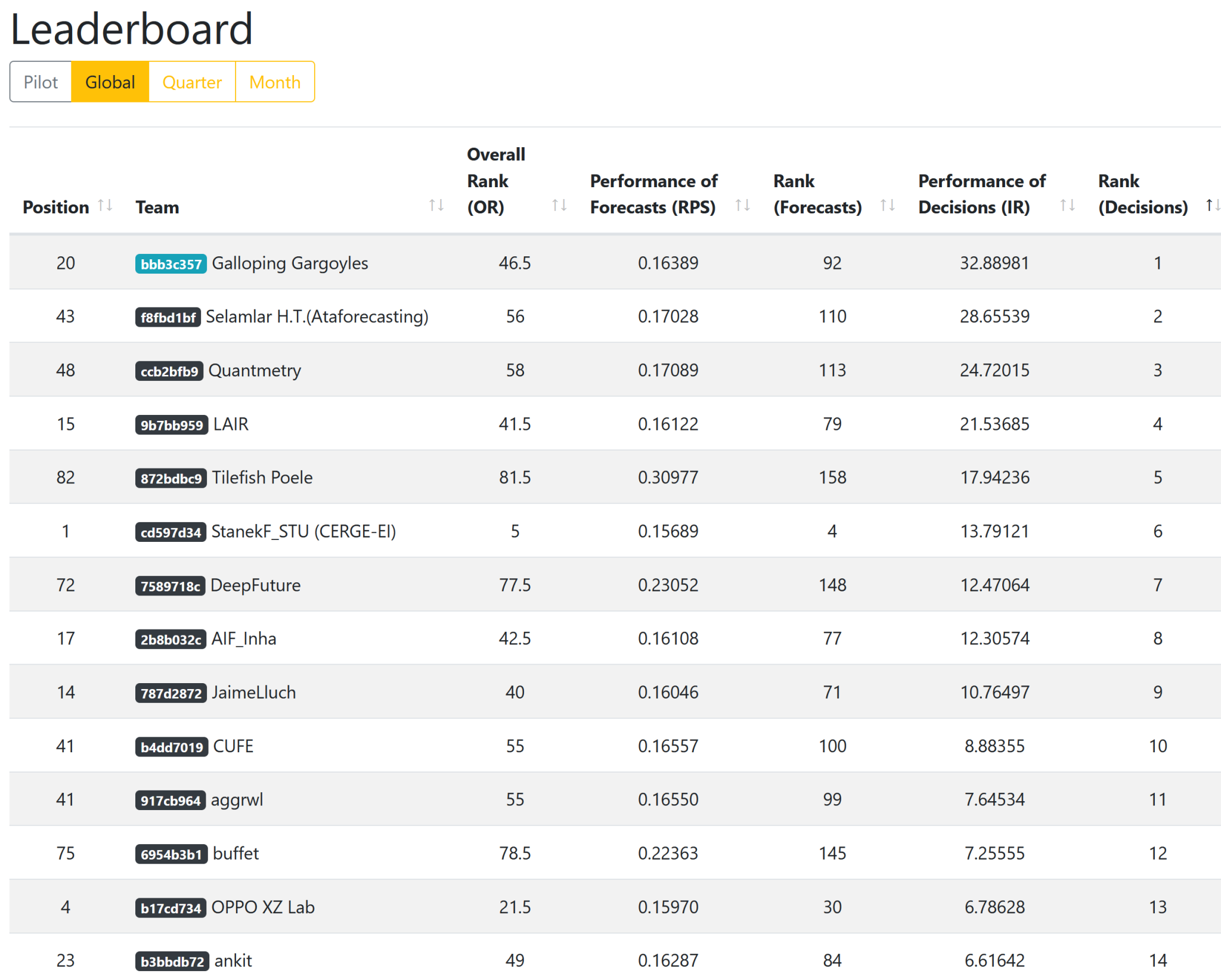Screen dimensions: 1221x980
Task: Select the Global leaderboard tab
Action: (x=110, y=82)
